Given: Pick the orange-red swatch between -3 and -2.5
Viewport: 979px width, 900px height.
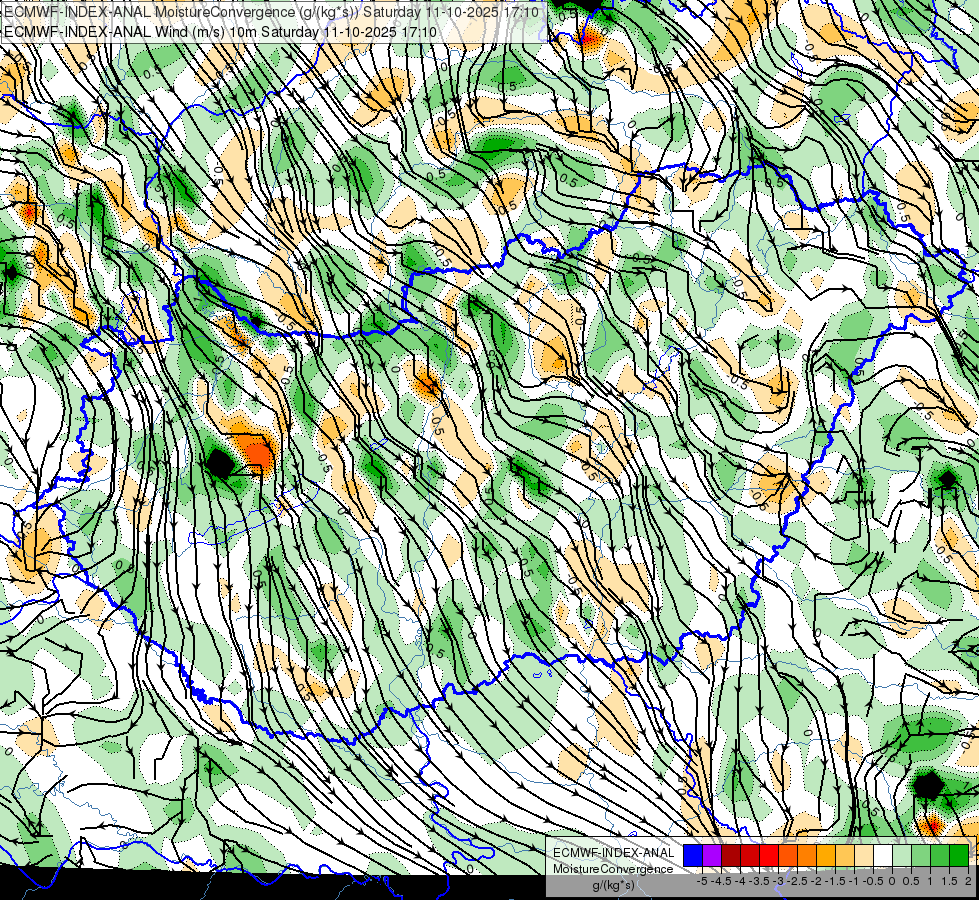Looking at the screenshot, I should 788,855.
